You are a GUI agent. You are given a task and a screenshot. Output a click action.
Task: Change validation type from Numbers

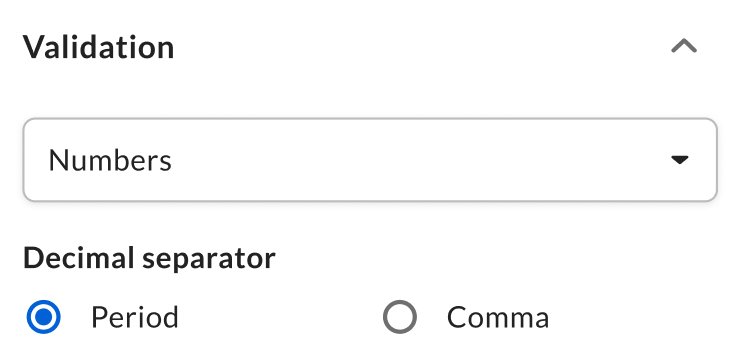[370, 160]
